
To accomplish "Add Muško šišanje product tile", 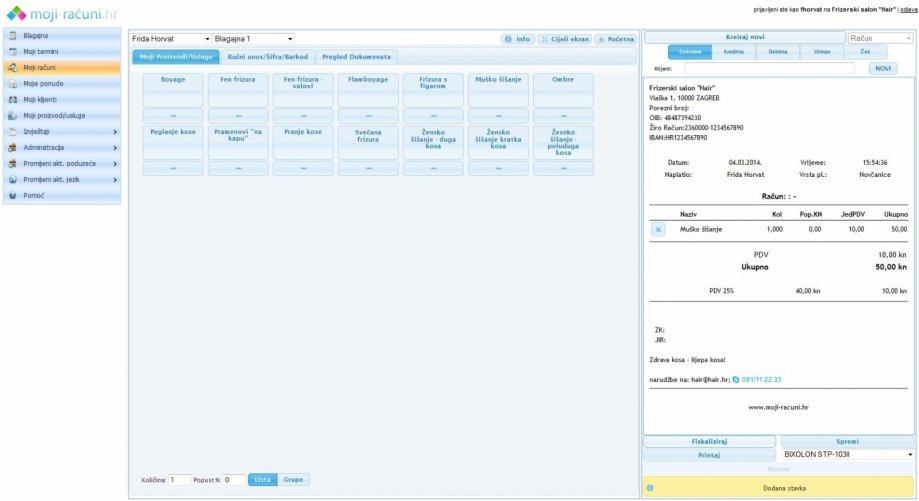I will pyautogui.click(x=498, y=90).
